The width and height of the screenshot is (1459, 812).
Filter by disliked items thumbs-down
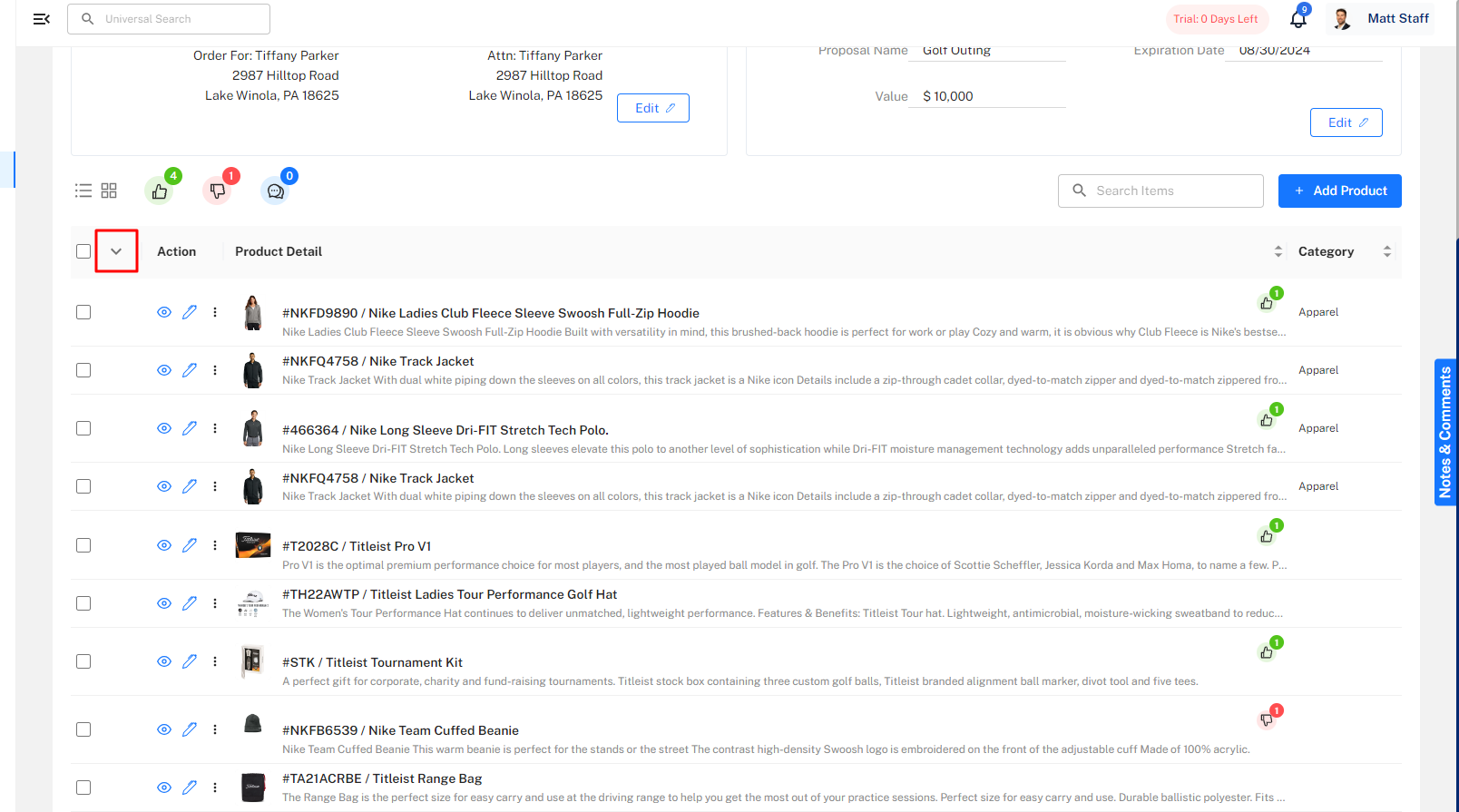coord(218,191)
